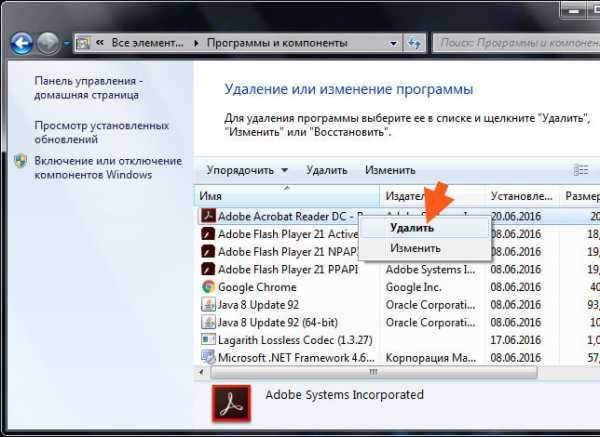Sort by the «Имя» column header

(287, 196)
